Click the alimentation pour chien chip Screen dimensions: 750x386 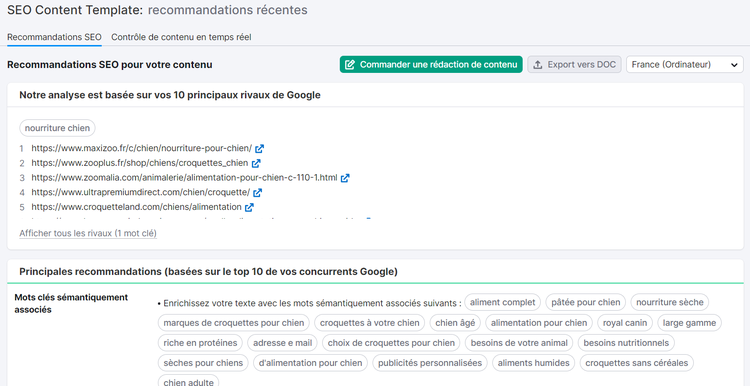tap(539, 323)
